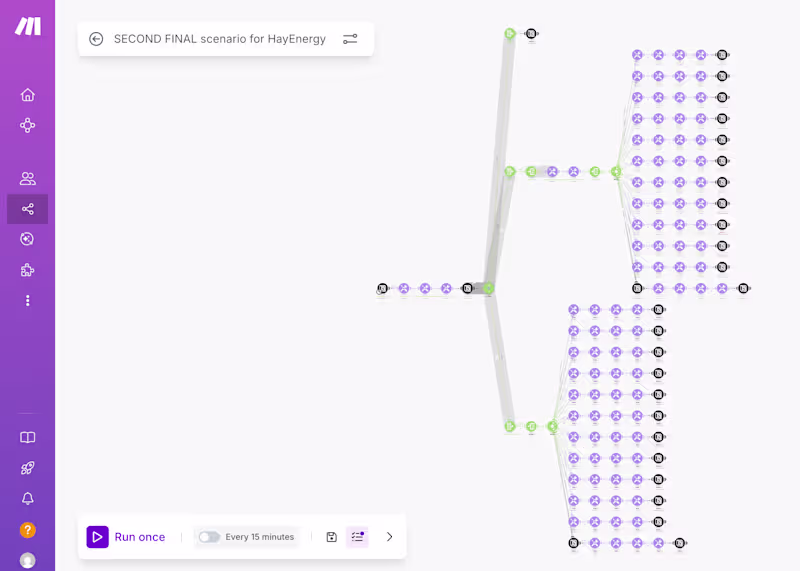
Task: Toggle the scenario scheduling switch
Action: [x=209, y=537]
